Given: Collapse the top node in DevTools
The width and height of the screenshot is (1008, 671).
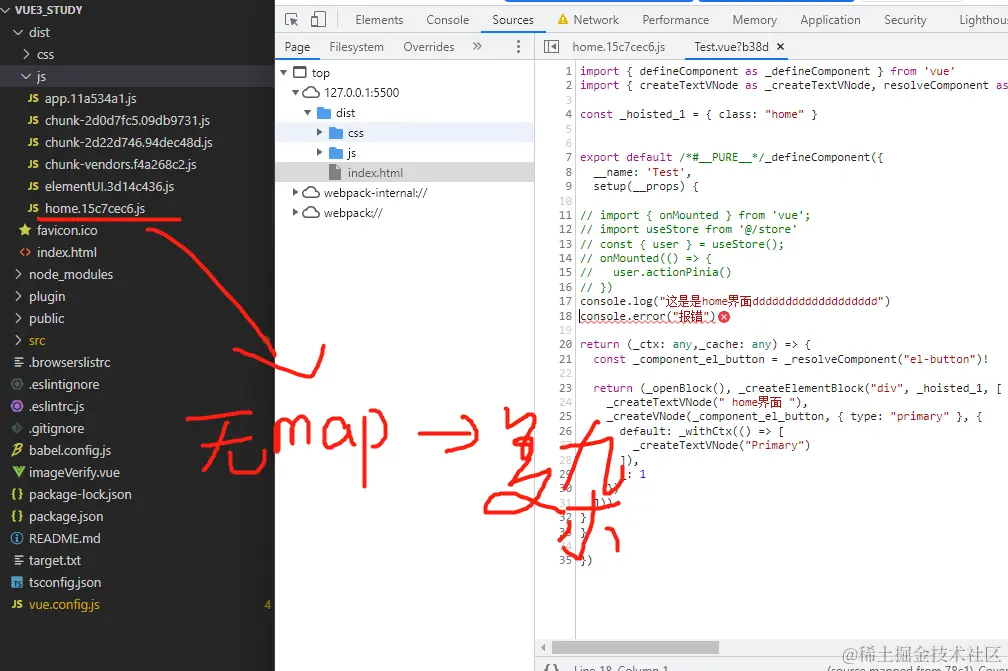Looking at the screenshot, I should tap(284, 73).
